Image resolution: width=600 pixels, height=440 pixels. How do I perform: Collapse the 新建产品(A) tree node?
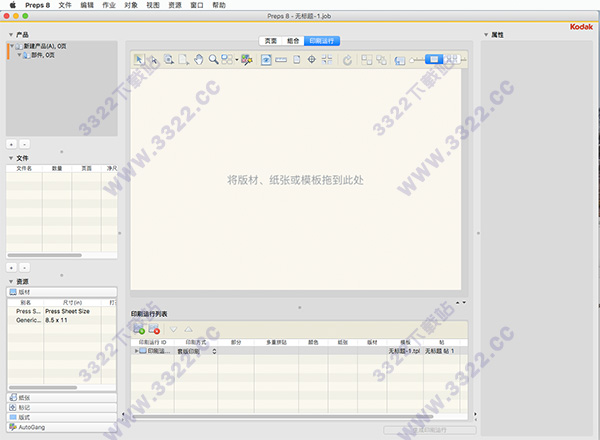tap(12, 46)
